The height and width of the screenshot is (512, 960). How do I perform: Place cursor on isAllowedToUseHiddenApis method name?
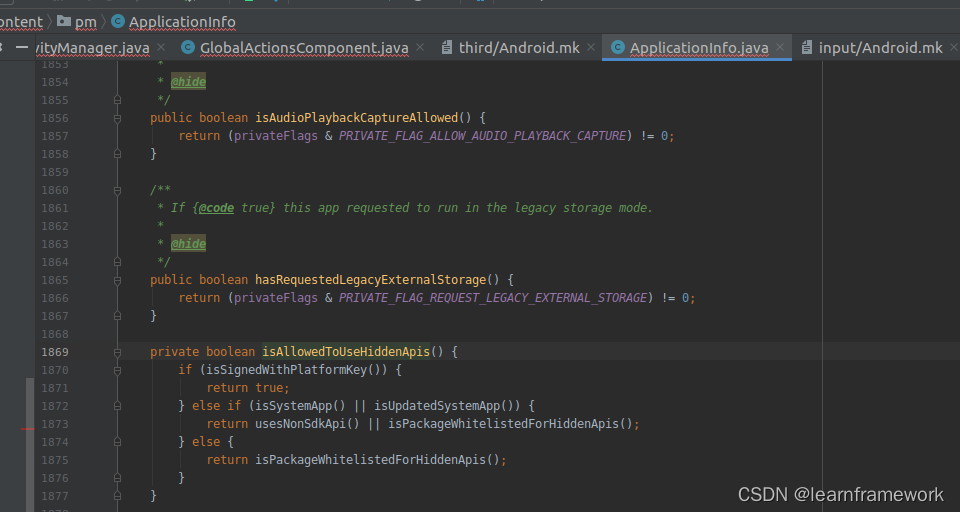[x=346, y=352]
